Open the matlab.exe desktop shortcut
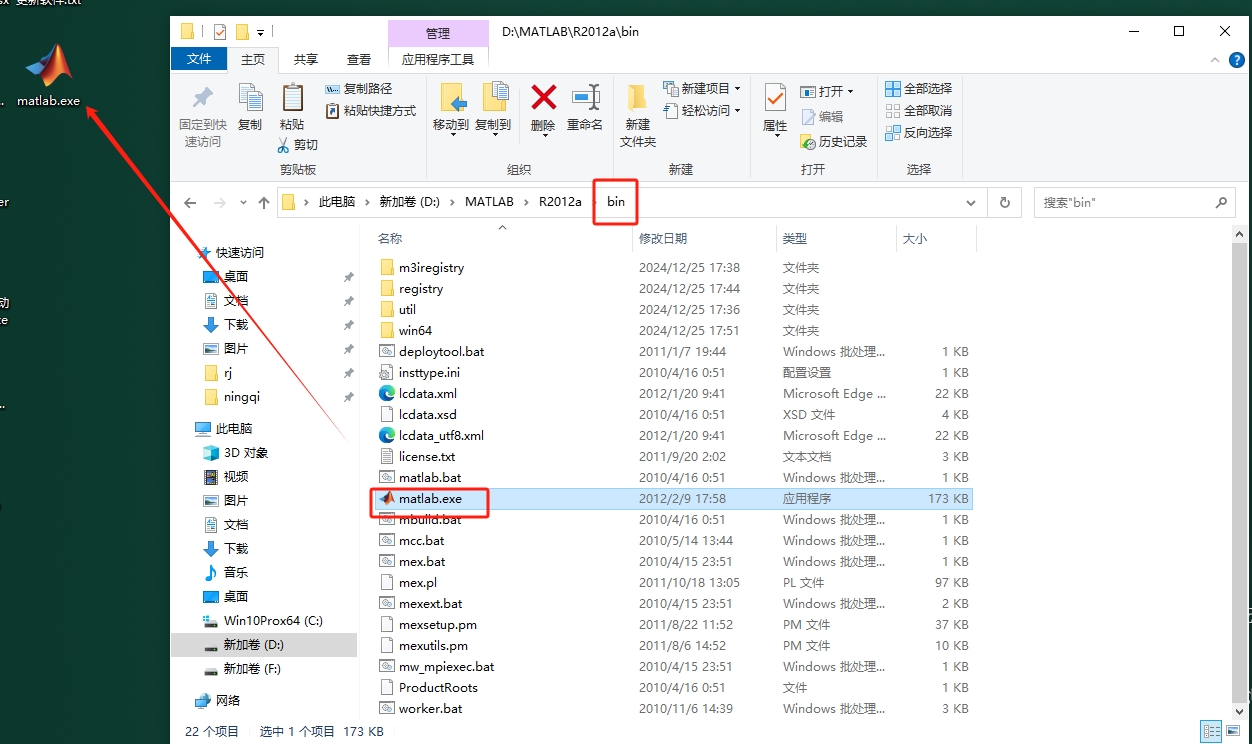Image resolution: width=1252 pixels, height=744 pixels. 49,75
